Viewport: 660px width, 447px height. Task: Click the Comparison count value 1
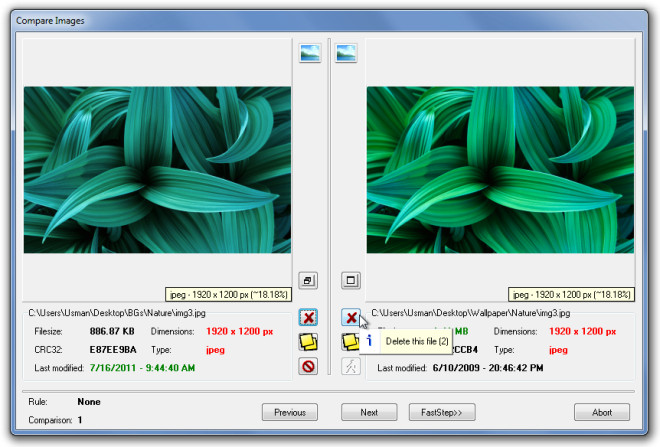[x=80, y=420]
